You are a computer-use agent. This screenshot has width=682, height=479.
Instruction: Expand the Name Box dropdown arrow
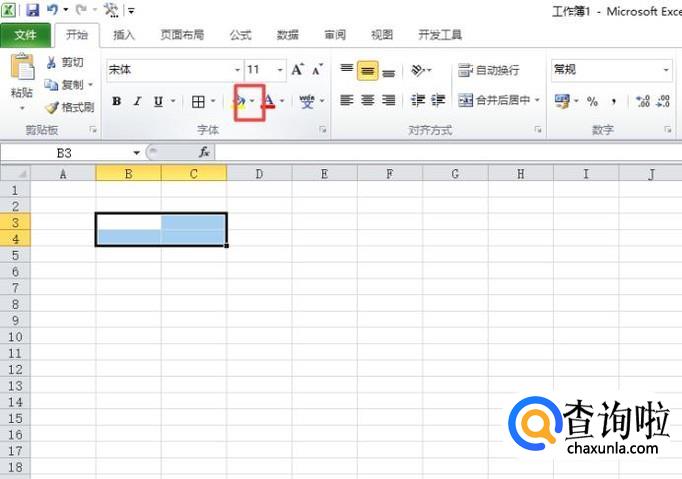pos(137,152)
